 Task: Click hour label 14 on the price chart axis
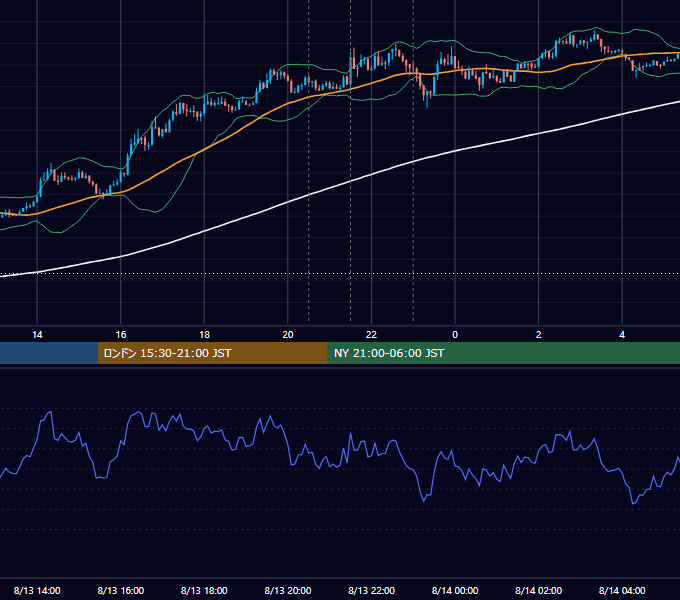(37, 335)
